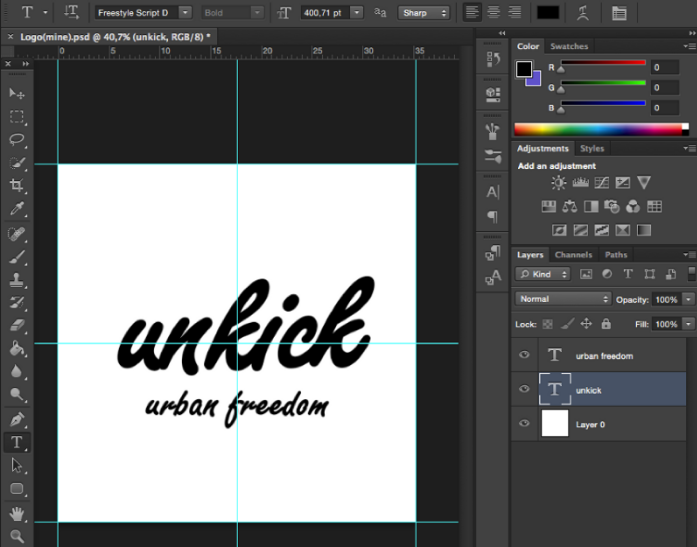Switch to the Channels tab
Image resolution: width=697 pixels, height=547 pixels.
tap(573, 255)
